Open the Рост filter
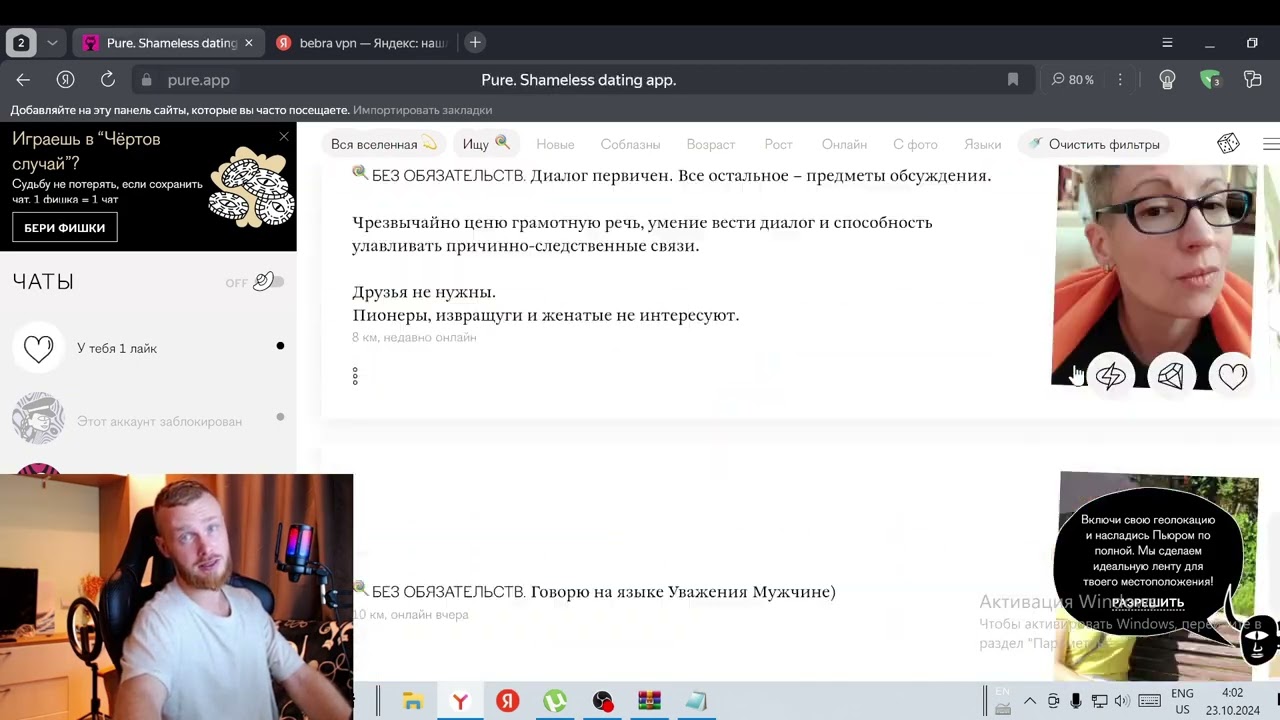1280x720 pixels. click(778, 145)
